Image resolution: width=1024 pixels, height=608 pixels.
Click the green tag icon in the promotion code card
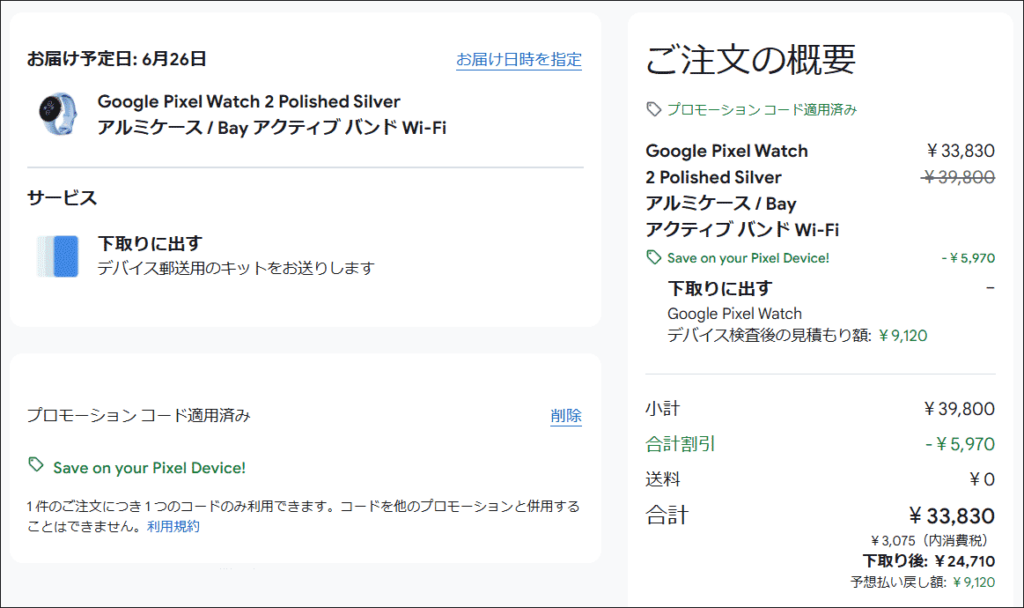point(36,465)
